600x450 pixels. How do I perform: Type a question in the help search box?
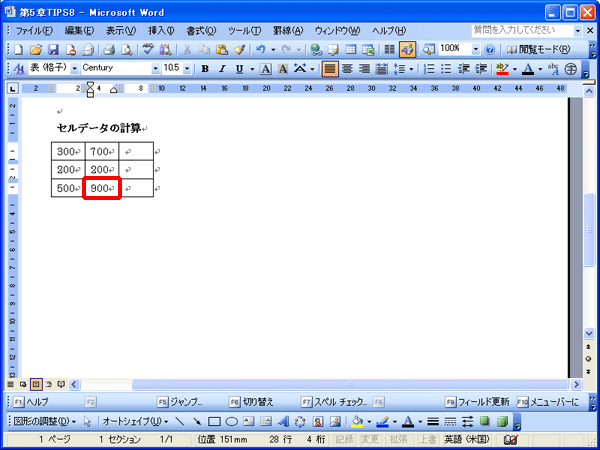click(523, 31)
